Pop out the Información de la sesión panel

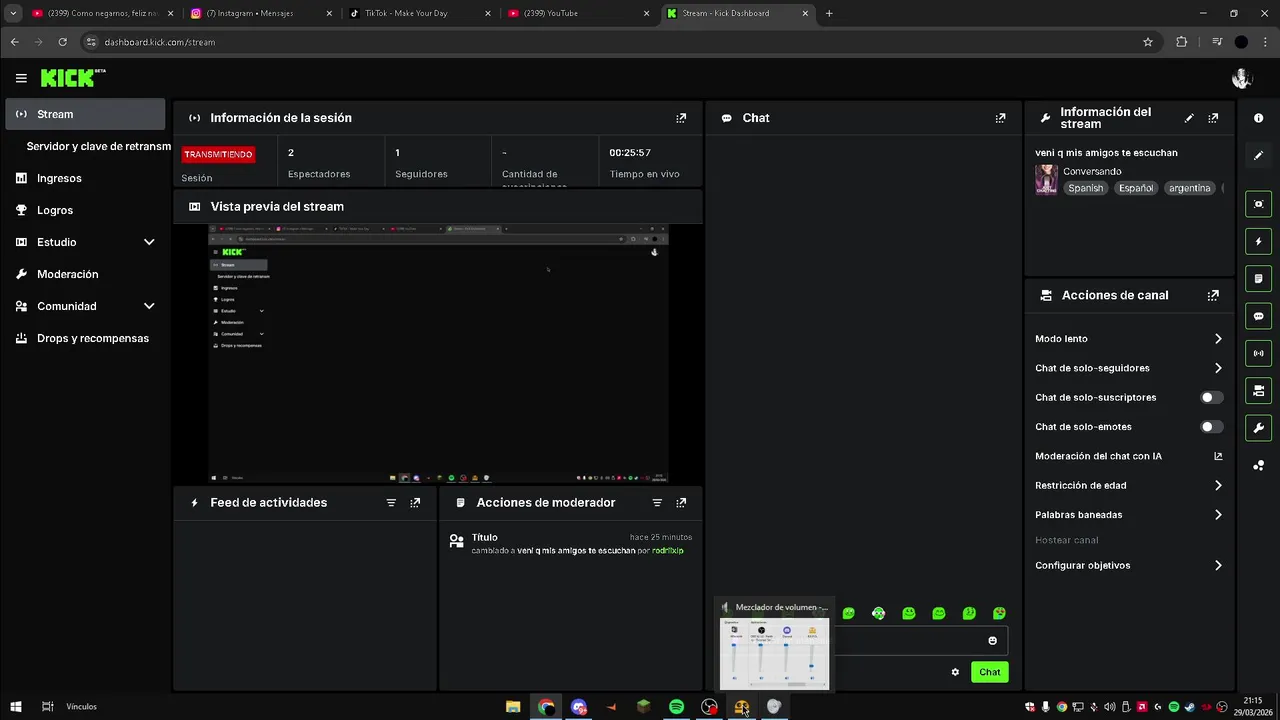681,118
